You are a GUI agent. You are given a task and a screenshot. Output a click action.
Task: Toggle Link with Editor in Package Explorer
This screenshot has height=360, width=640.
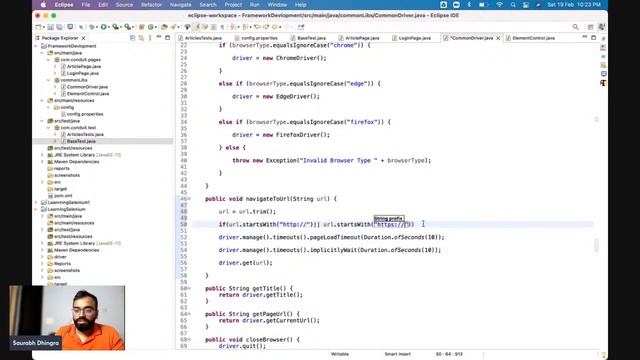[141, 38]
